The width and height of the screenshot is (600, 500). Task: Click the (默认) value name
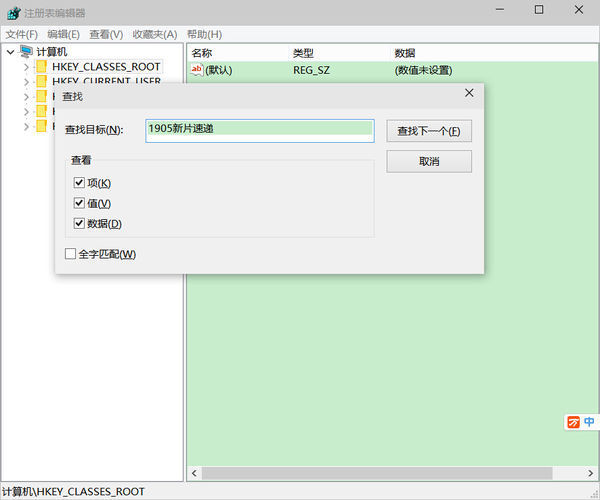click(219, 70)
